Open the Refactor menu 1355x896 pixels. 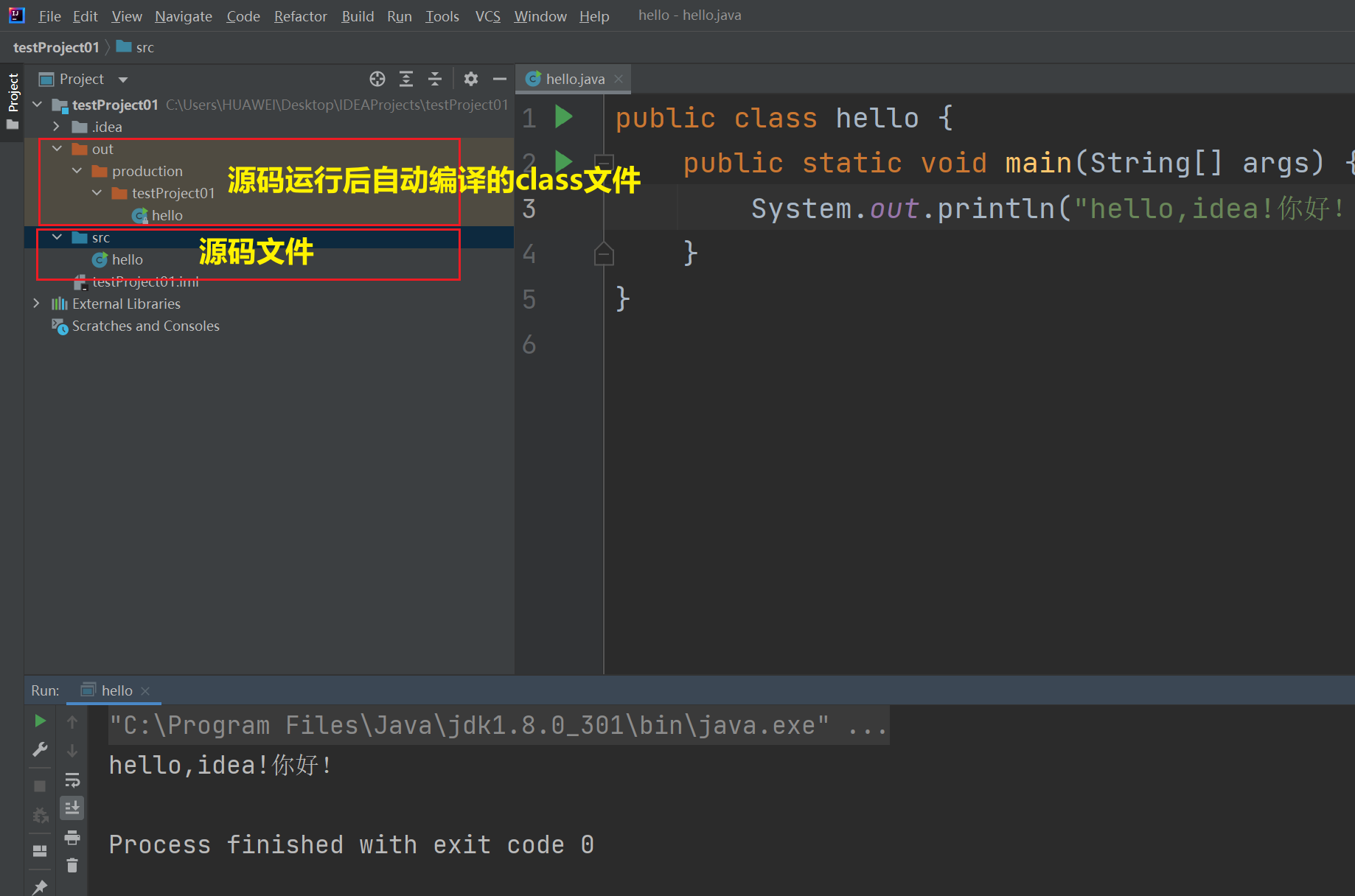coord(300,16)
